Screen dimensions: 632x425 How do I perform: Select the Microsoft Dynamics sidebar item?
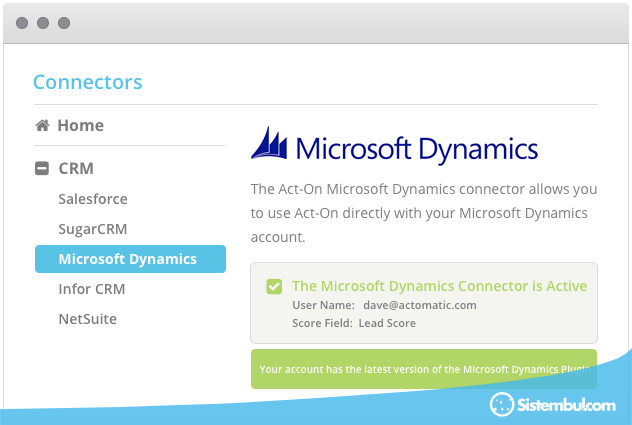(x=130, y=259)
